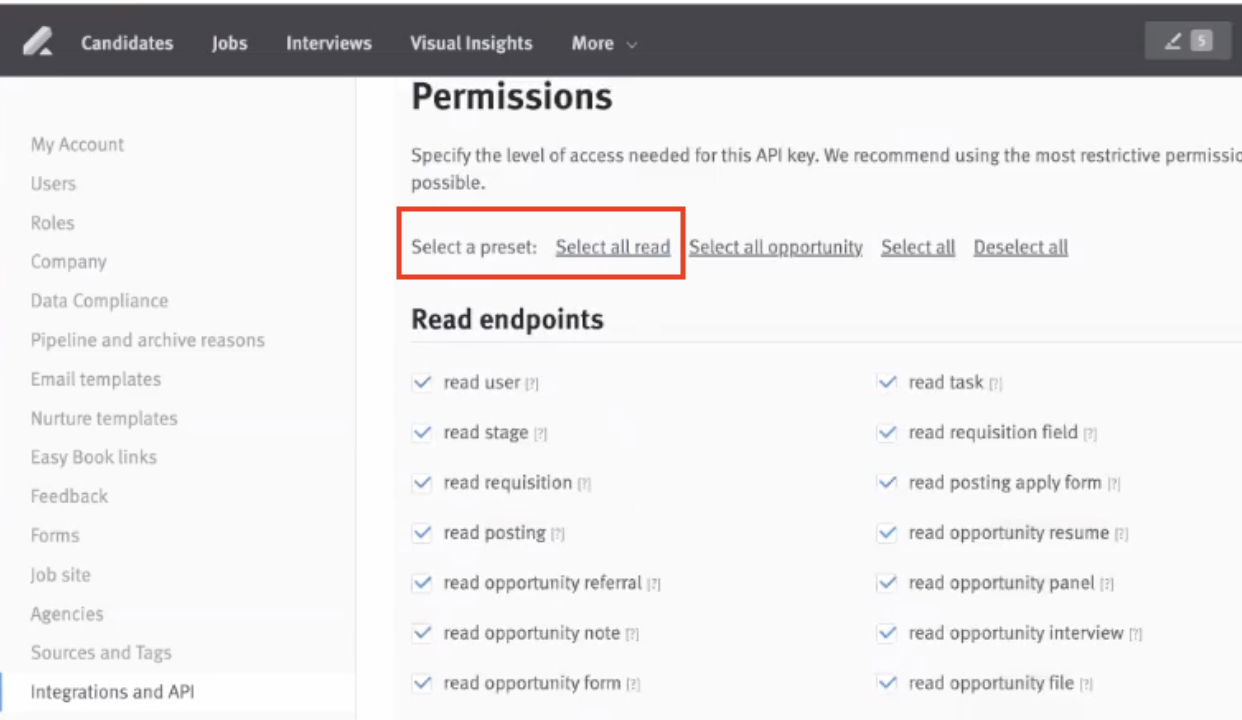This screenshot has height=720, width=1242.
Task: Toggle the read requisition field checkbox
Action: tap(887, 433)
